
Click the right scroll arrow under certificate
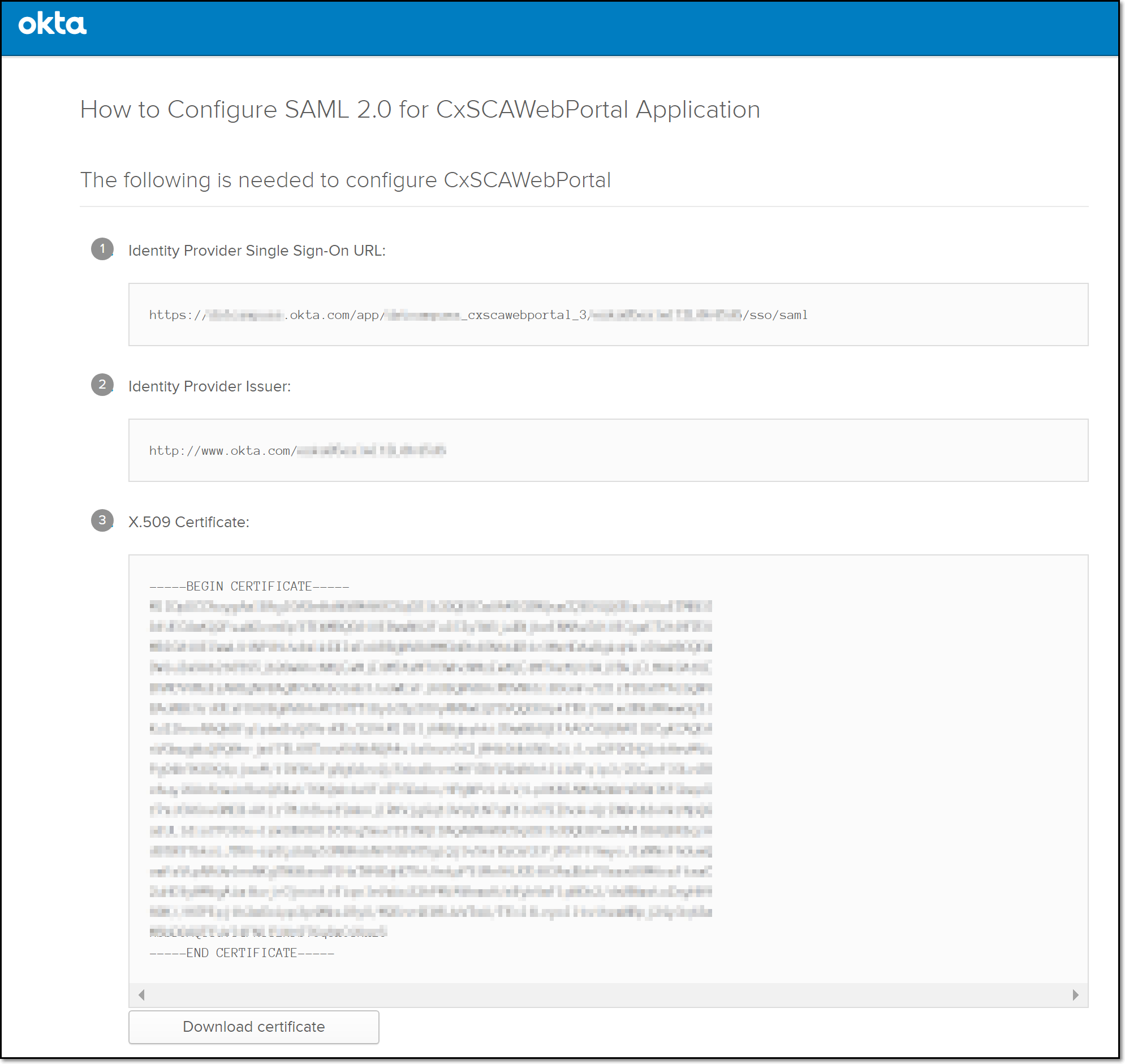click(1075, 995)
